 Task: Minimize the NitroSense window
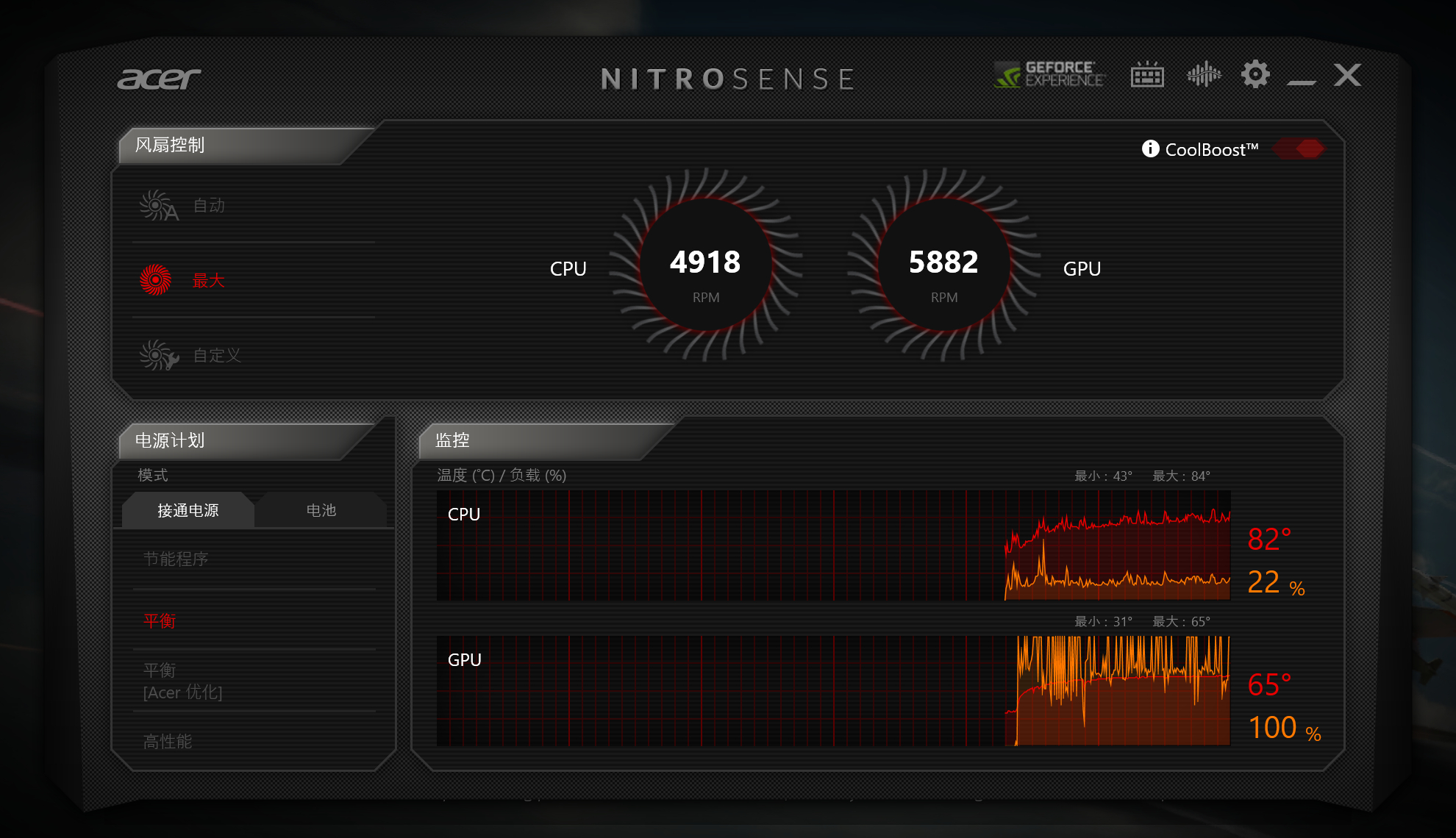point(1302,82)
